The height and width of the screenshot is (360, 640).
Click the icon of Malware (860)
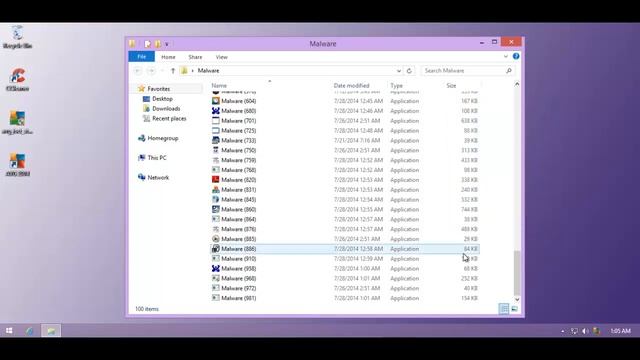coord(216,209)
